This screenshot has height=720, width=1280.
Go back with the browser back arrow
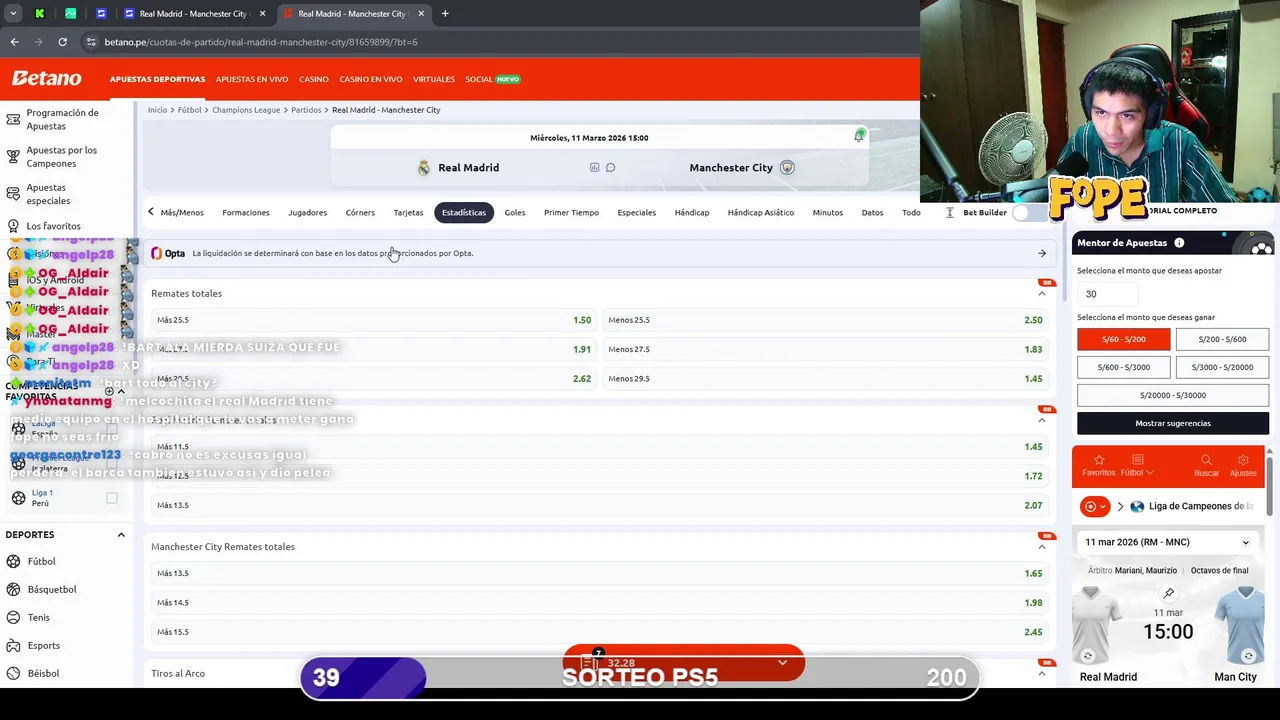14,42
